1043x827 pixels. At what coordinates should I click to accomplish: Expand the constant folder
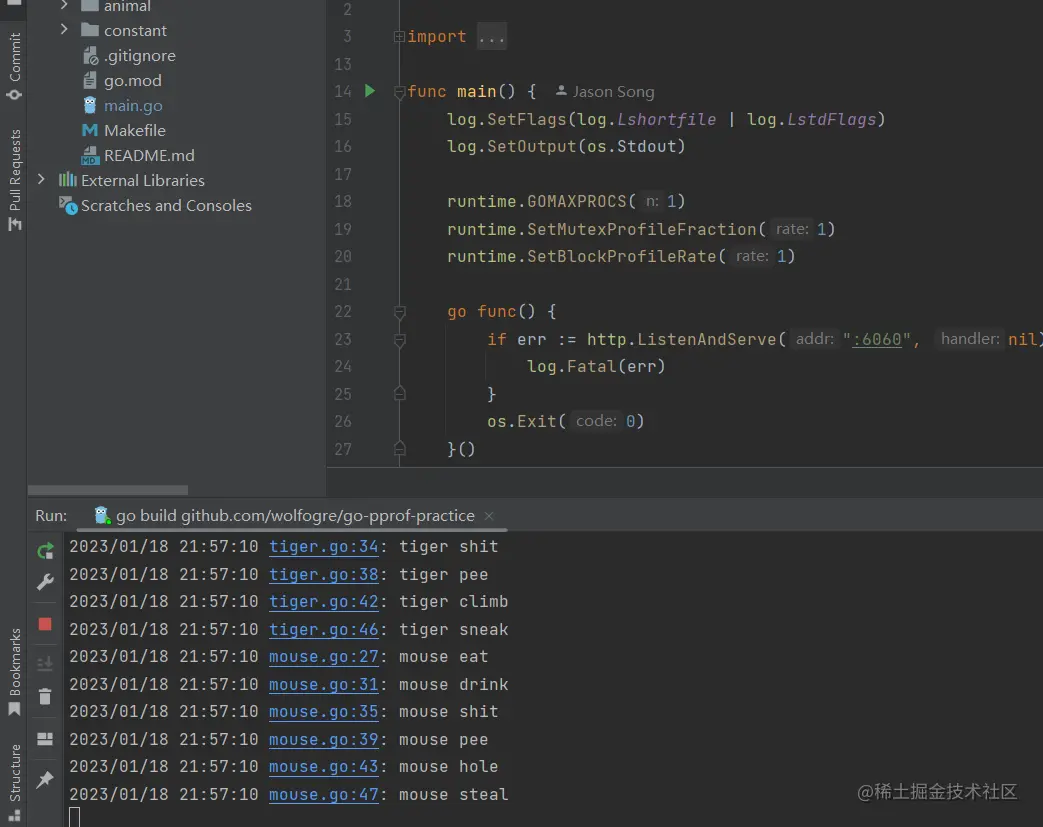pos(64,30)
